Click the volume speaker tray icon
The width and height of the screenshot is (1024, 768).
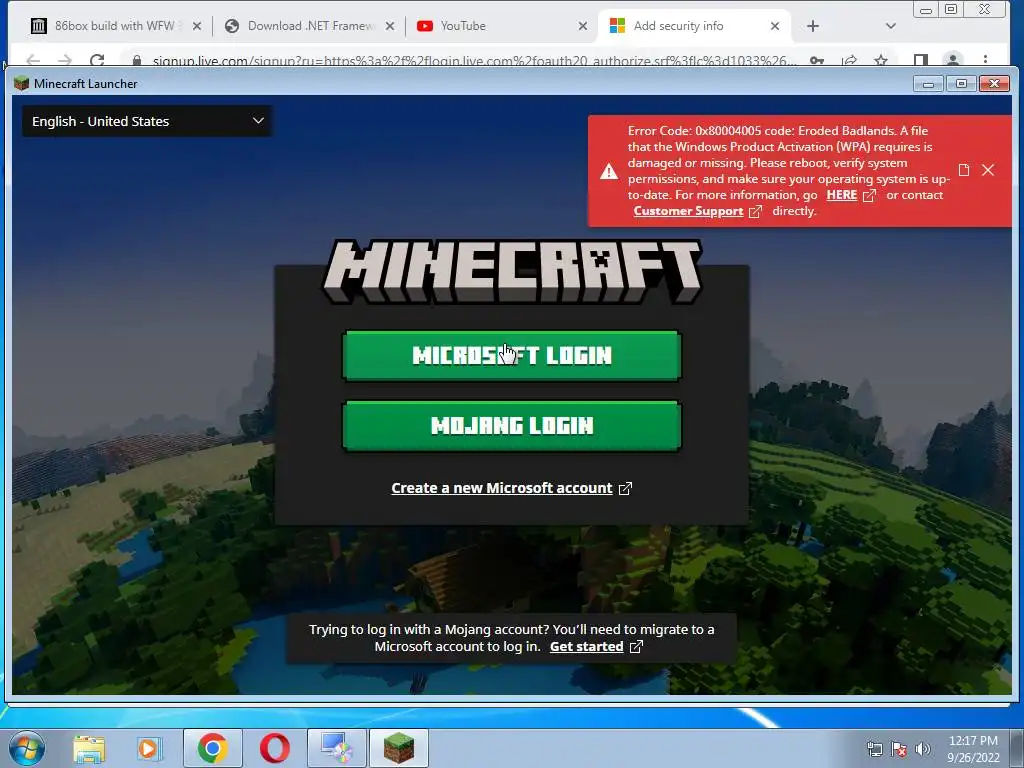click(x=922, y=749)
